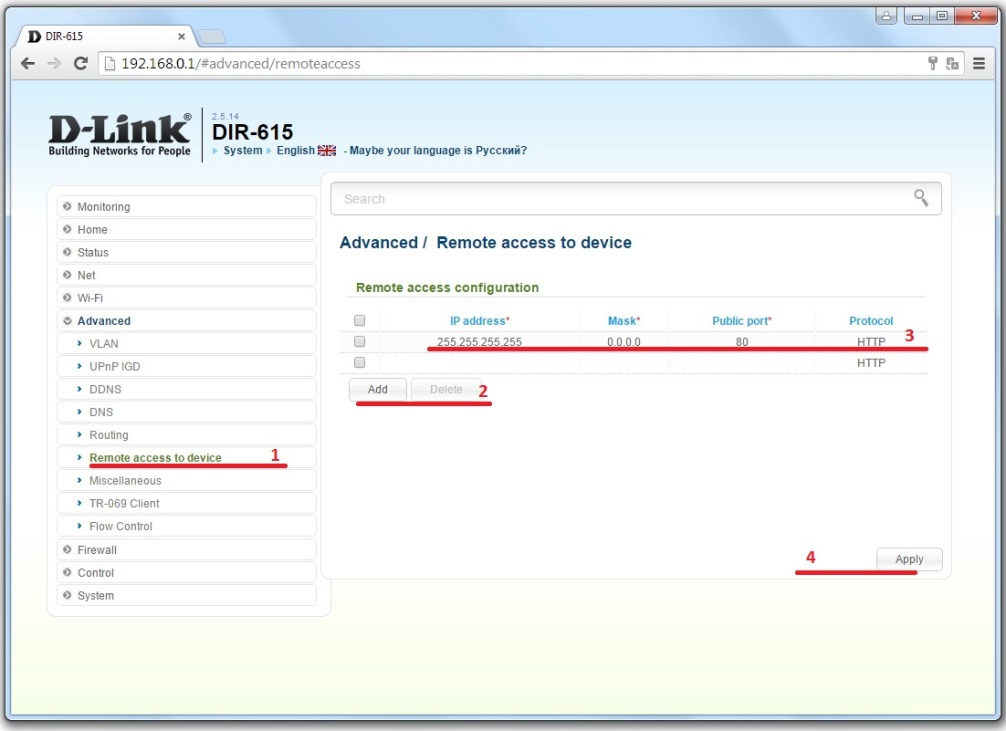The width and height of the screenshot is (1006, 731).
Task: Open the DNS page
Action: tap(186, 412)
